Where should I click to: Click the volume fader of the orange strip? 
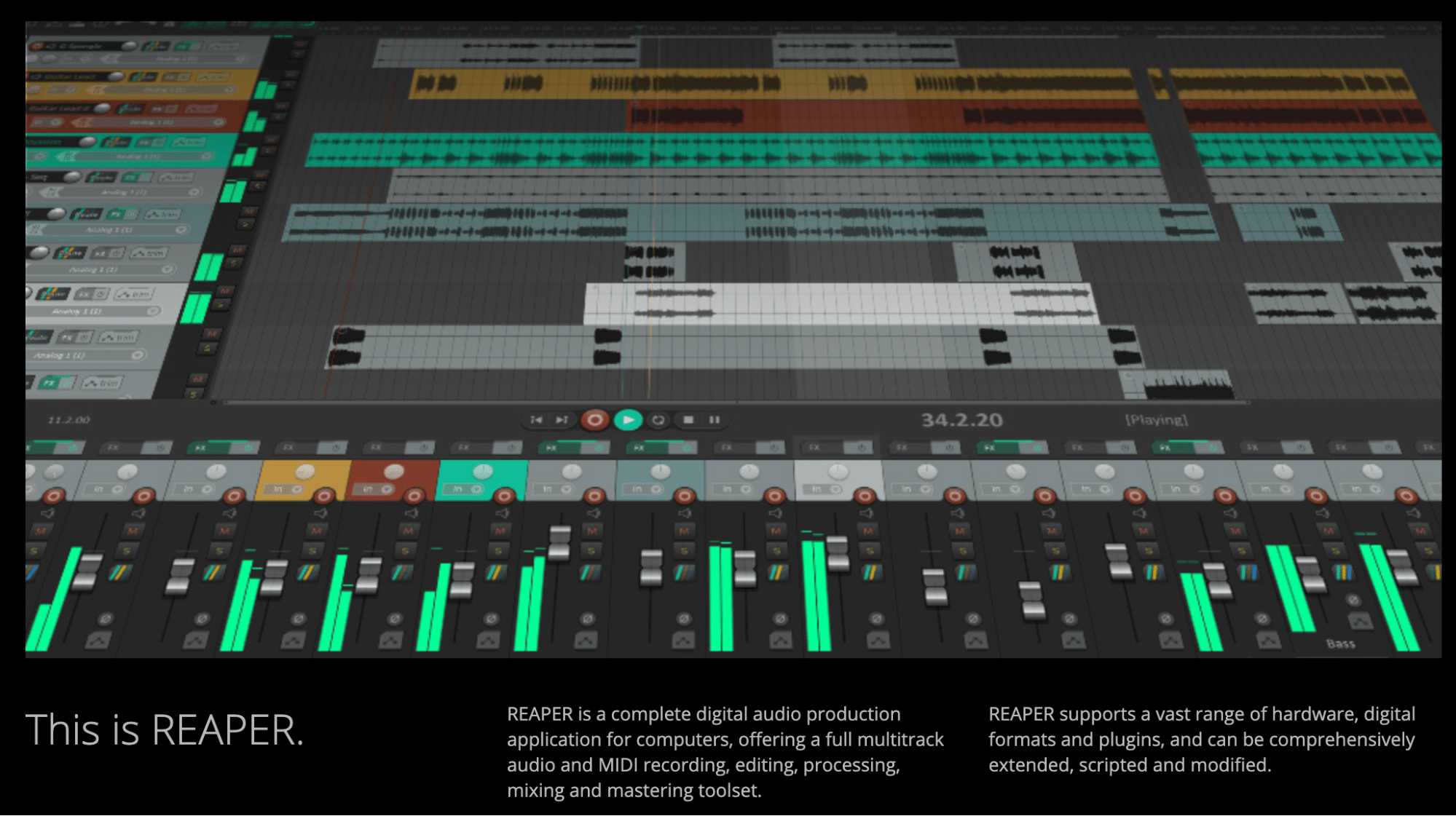[x=275, y=577]
